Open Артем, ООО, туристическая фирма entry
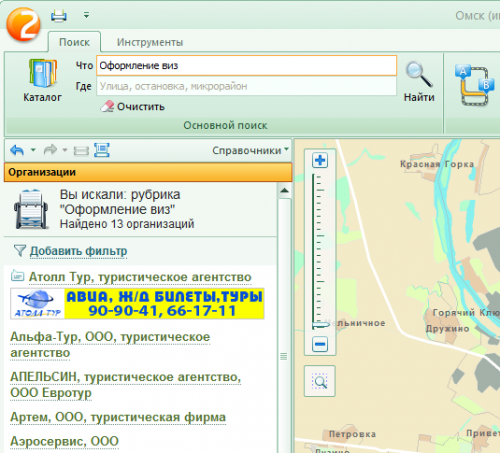This screenshot has width=500, height=453. click(118, 417)
